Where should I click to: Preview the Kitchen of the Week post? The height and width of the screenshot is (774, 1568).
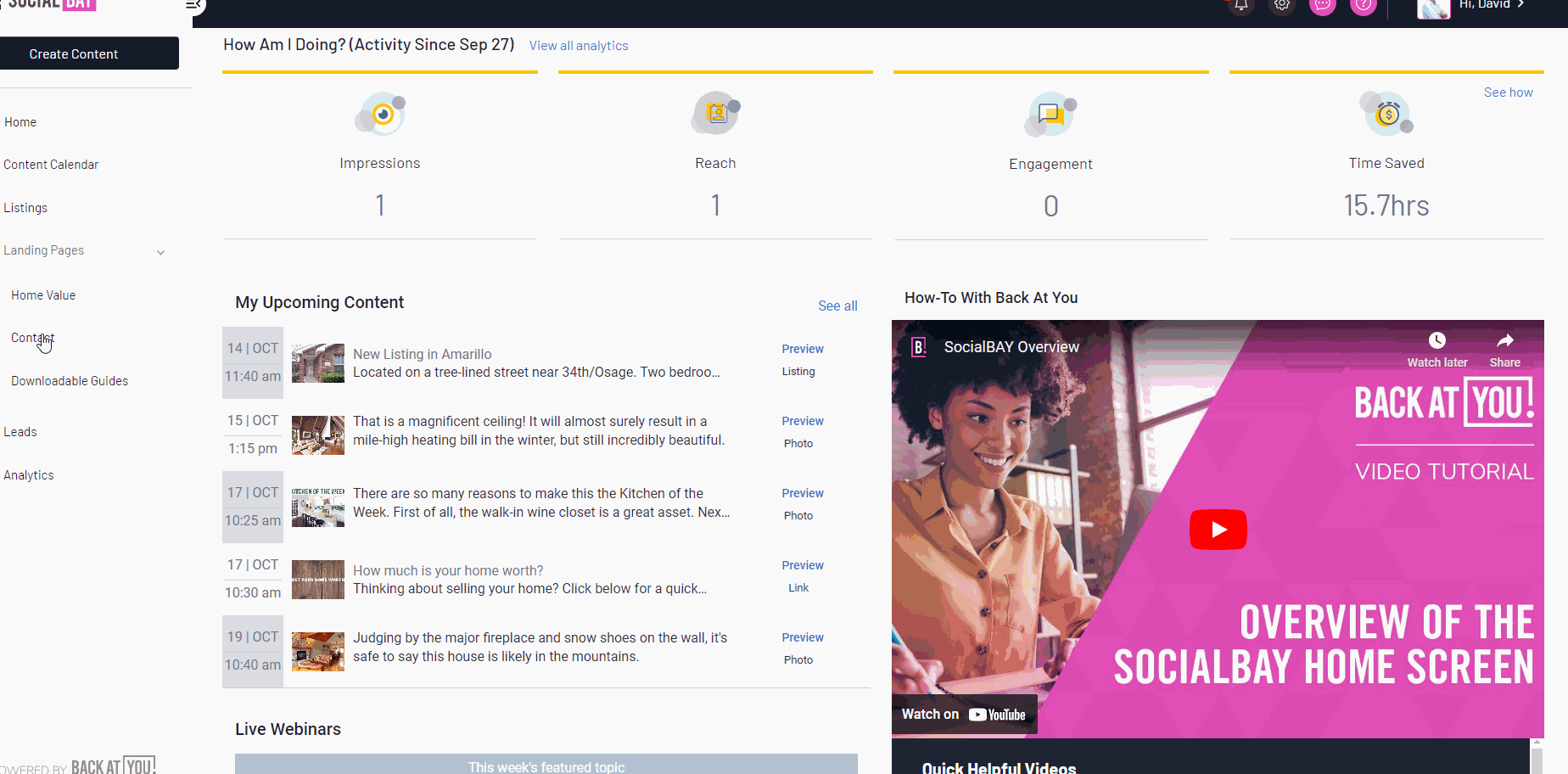pyautogui.click(x=803, y=493)
